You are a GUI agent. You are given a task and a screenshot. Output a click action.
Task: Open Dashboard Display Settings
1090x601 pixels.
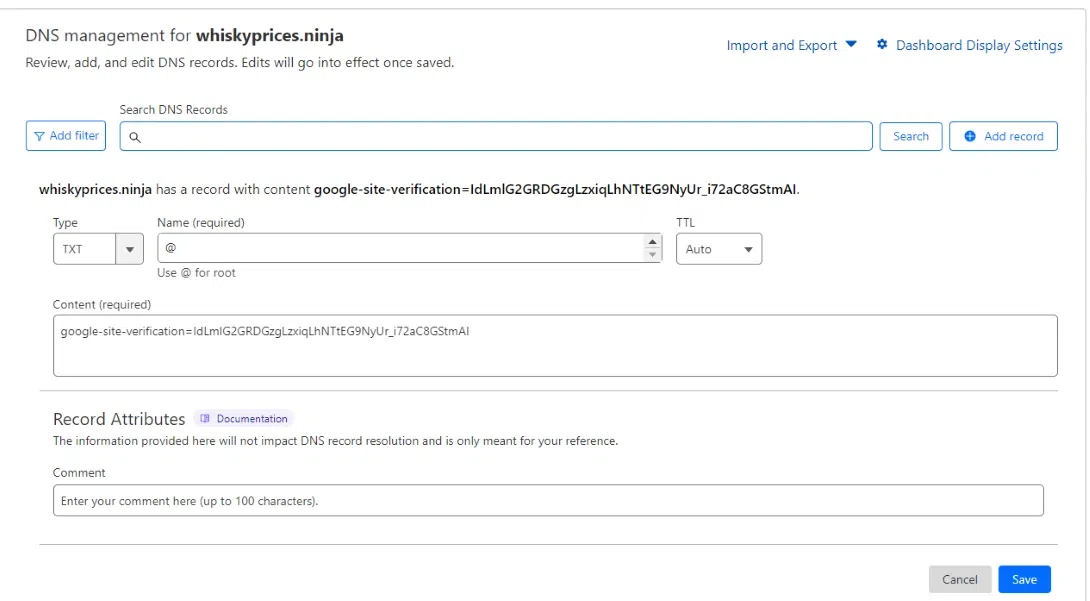pyautogui.click(x=978, y=45)
